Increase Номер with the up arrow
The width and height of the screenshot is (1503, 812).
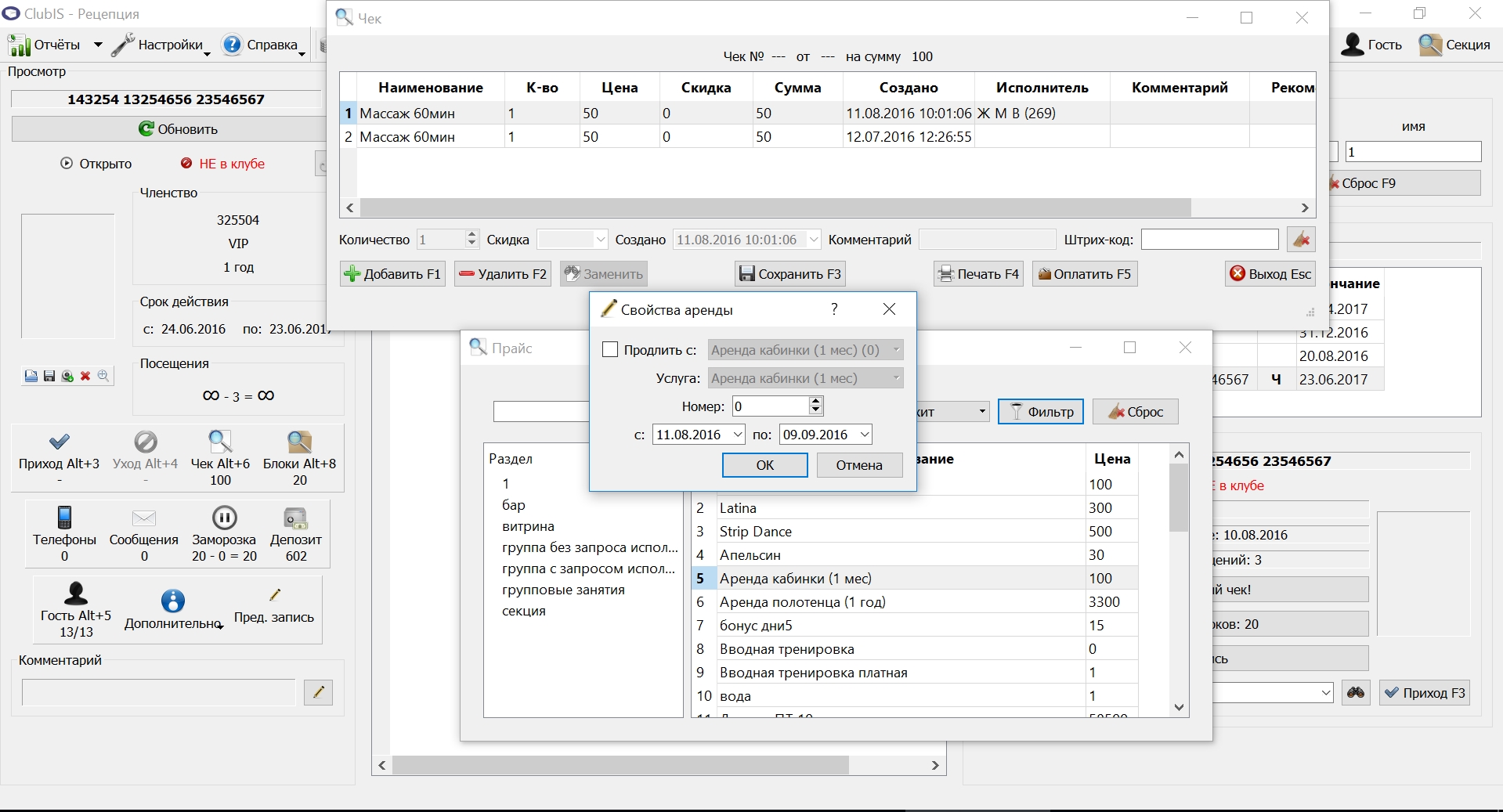[x=816, y=401]
